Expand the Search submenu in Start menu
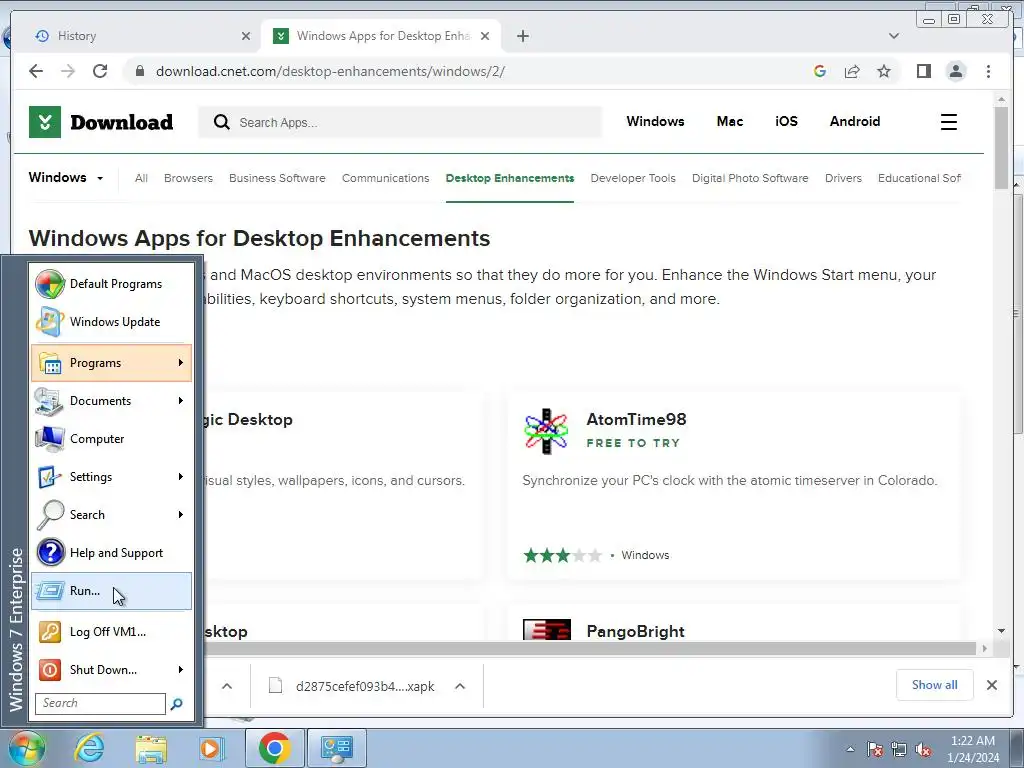Image resolution: width=1024 pixels, height=768 pixels. pyautogui.click(x=112, y=515)
